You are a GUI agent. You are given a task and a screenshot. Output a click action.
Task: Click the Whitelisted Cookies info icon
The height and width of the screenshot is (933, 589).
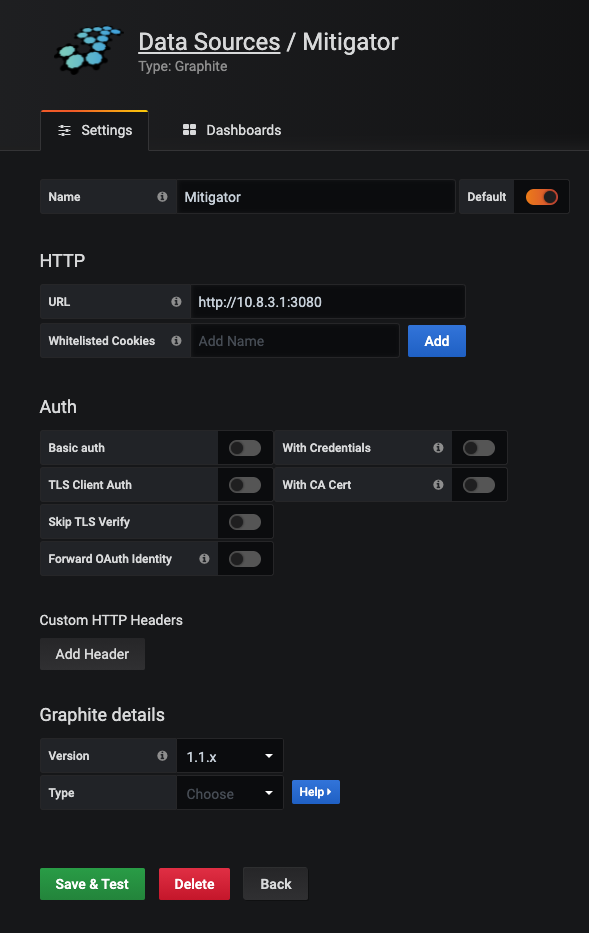coord(176,340)
